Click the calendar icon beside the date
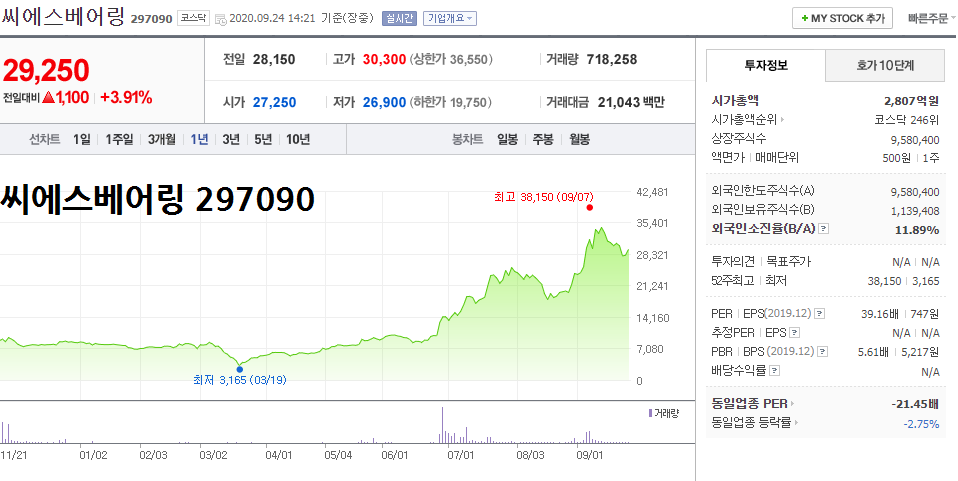The height and width of the screenshot is (481, 958). (221, 19)
